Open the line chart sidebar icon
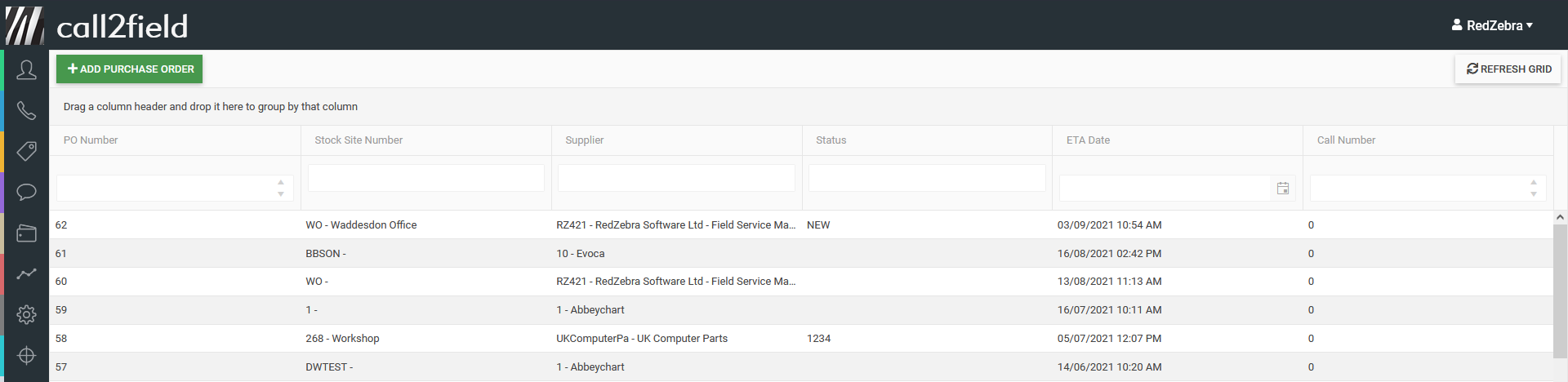Screen dimensions: 1568x382 coord(26,274)
